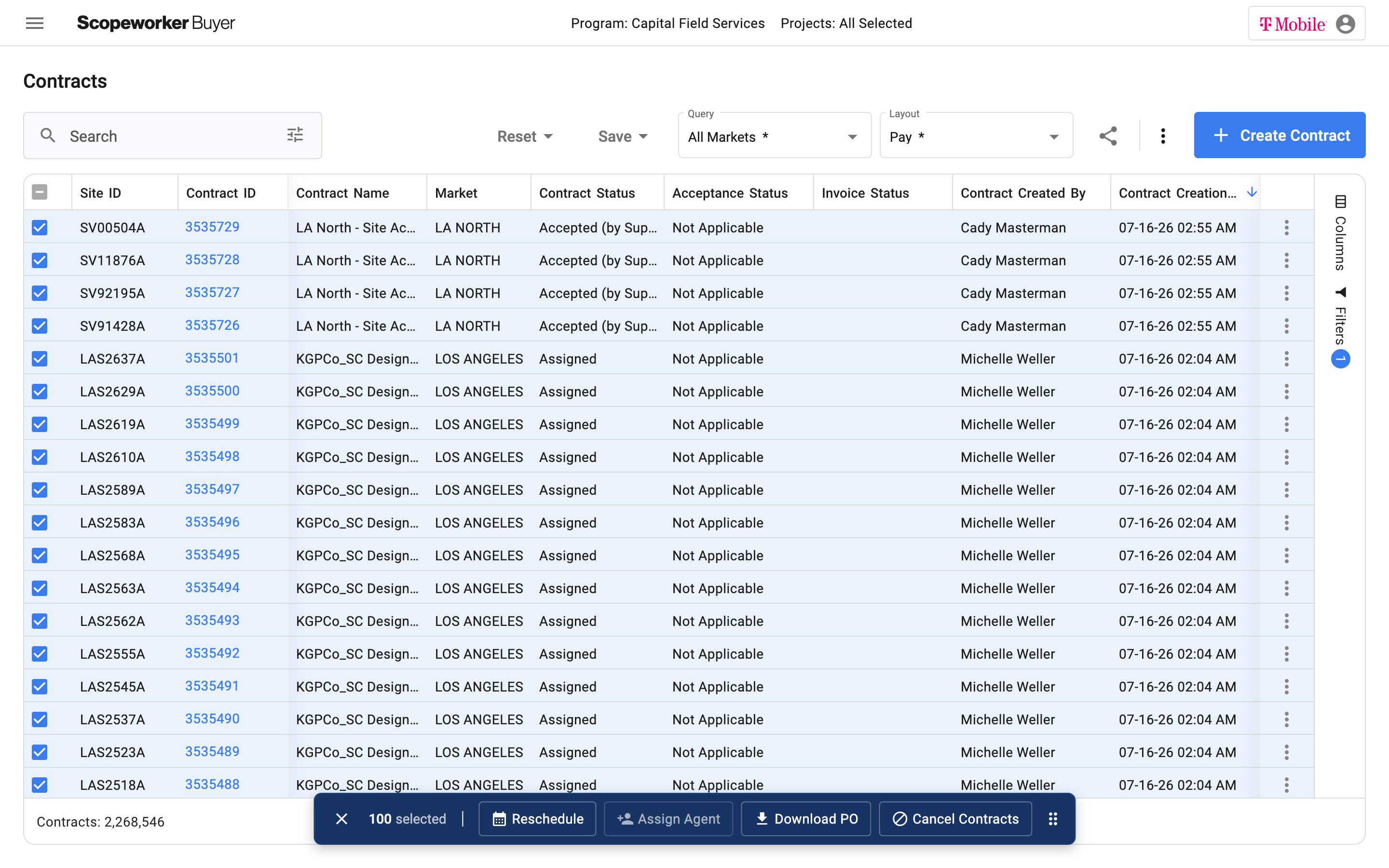
Task: Click the active filters count badge
Action: click(1340, 359)
